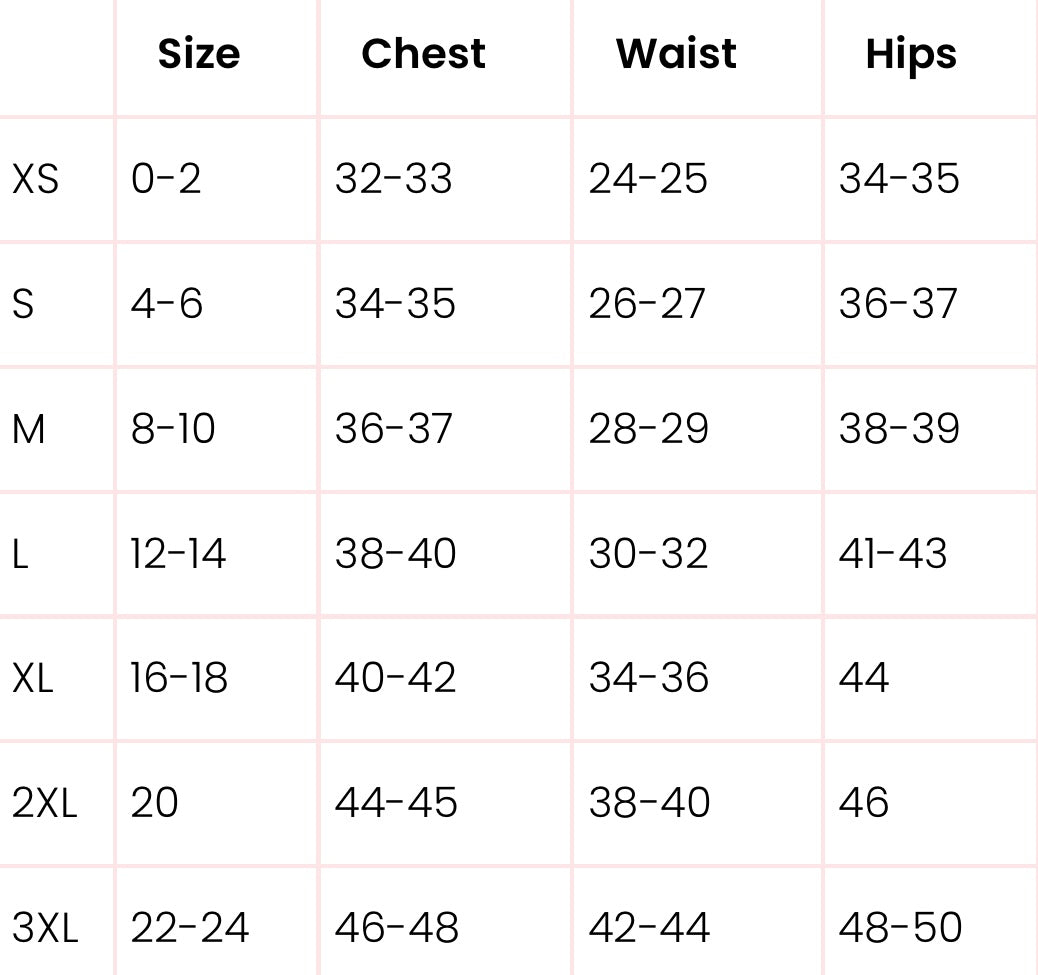Select the 48-50 hips cell
Screen dimensions: 1038x975
click(x=900, y=927)
